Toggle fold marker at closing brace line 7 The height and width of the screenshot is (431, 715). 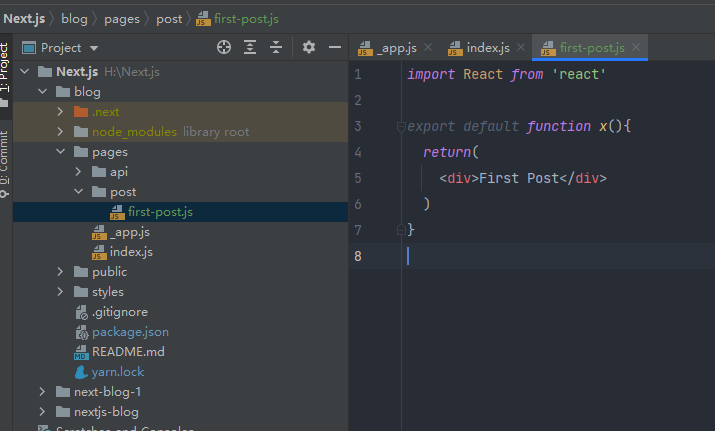point(401,229)
